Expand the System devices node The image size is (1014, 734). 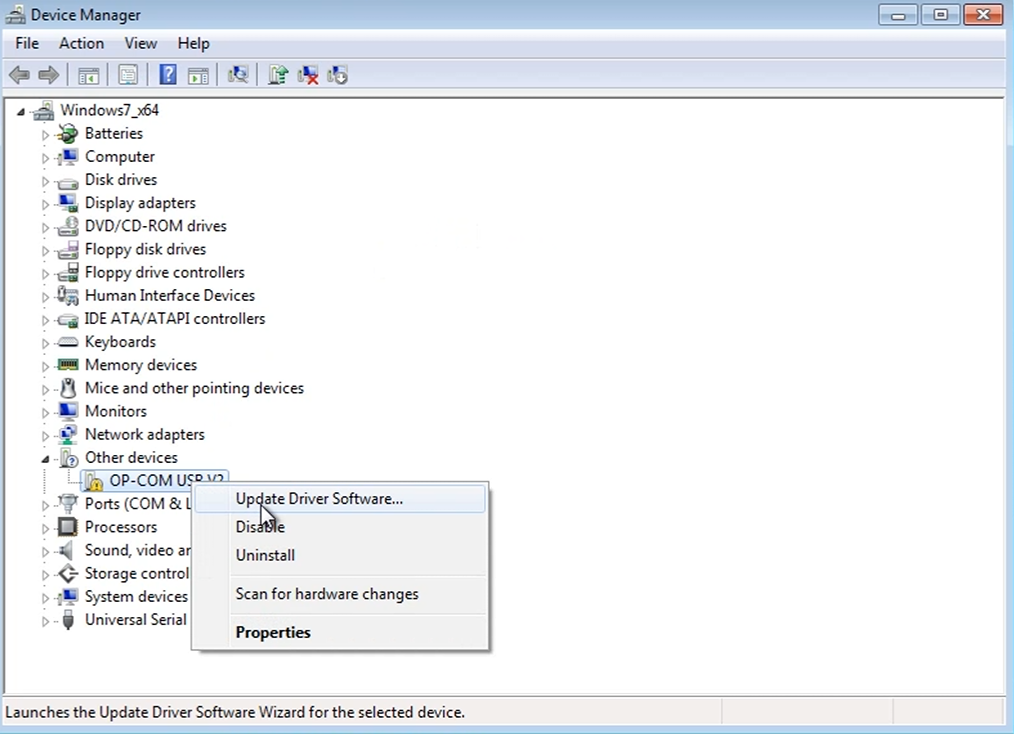[x=45, y=598]
